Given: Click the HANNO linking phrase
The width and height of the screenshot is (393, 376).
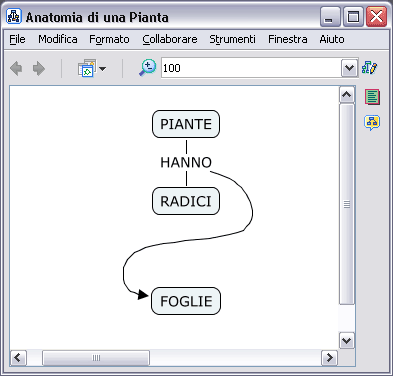Looking at the screenshot, I should tap(186, 162).
